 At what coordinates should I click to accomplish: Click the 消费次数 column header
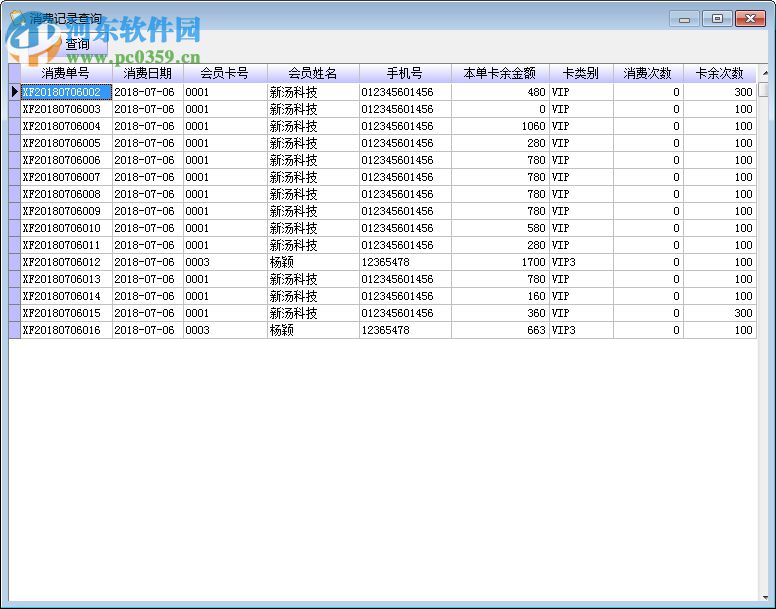(x=648, y=73)
